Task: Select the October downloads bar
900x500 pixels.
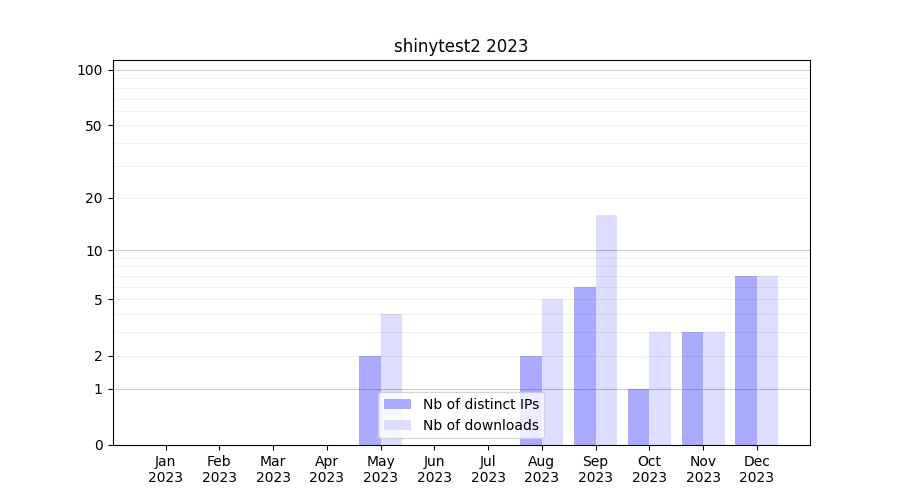Action: 660,388
